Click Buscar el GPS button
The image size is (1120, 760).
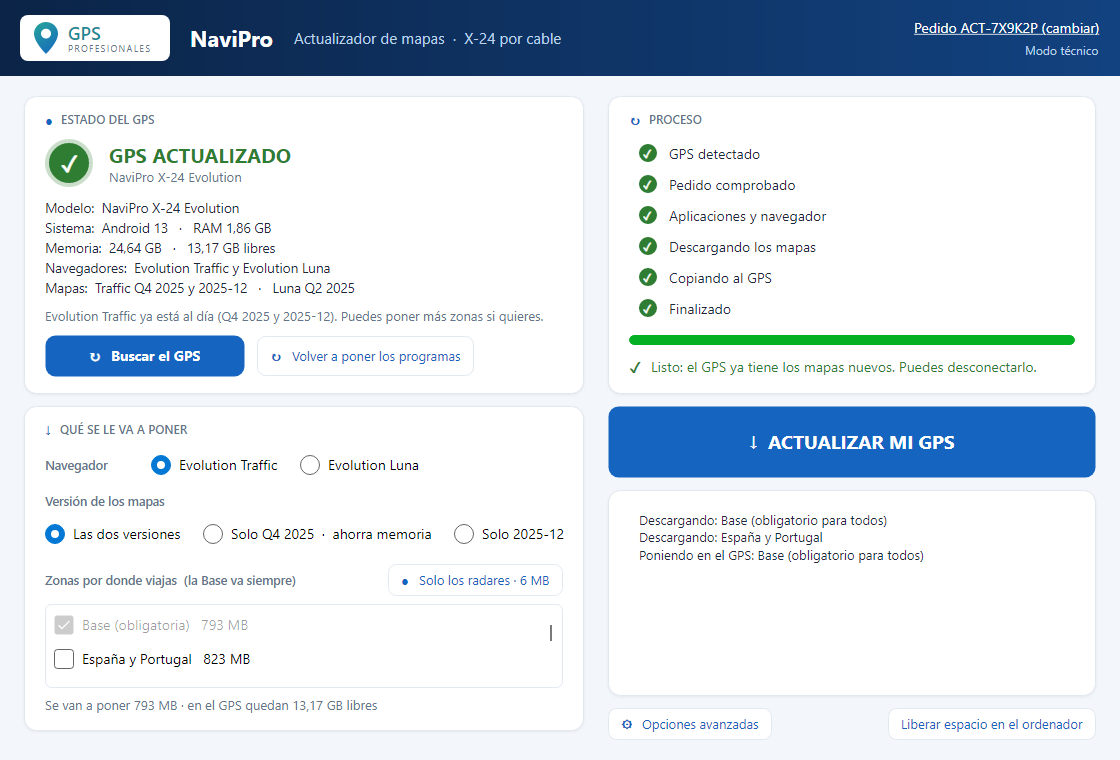(145, 356)
